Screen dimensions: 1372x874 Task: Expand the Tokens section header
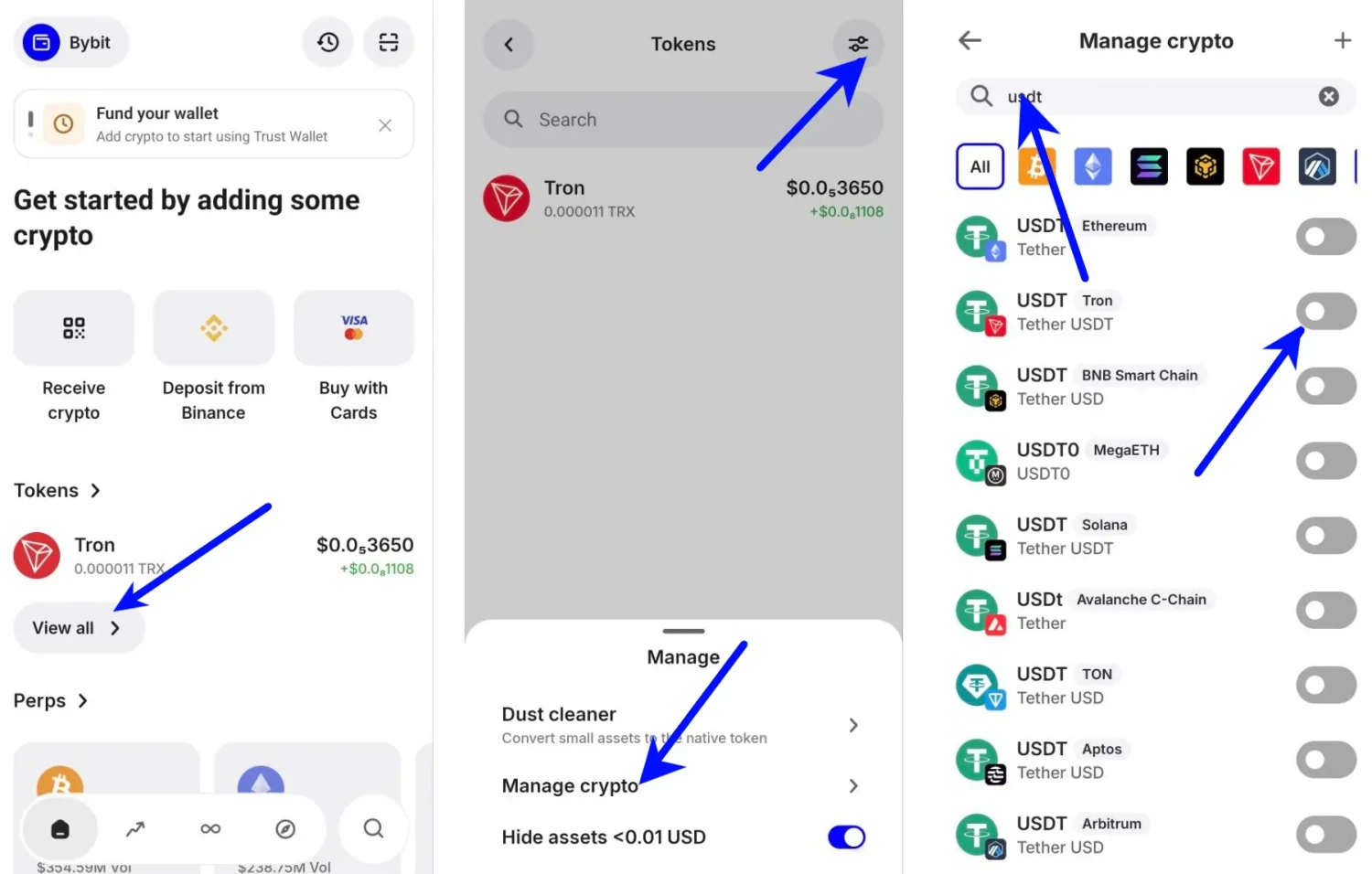click(57, 491)
